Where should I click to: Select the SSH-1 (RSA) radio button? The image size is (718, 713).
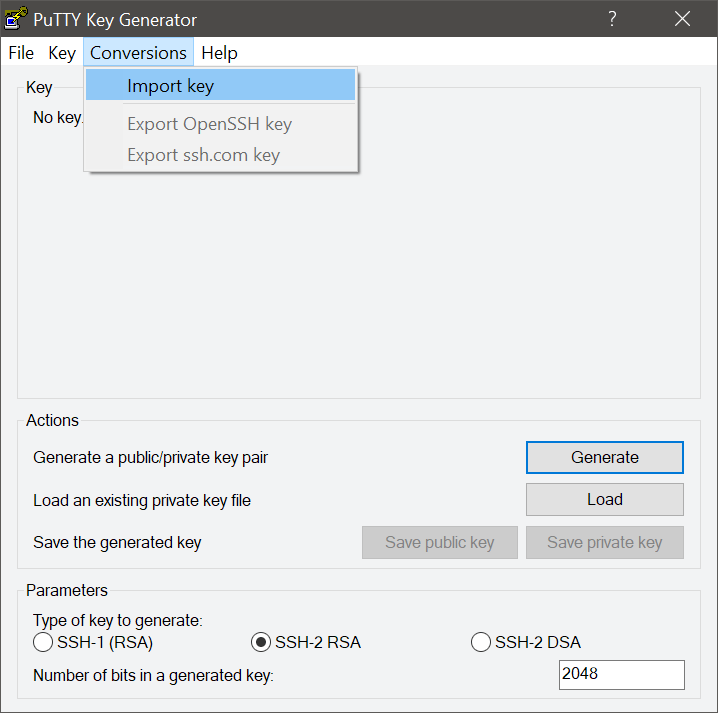point(43,642)
